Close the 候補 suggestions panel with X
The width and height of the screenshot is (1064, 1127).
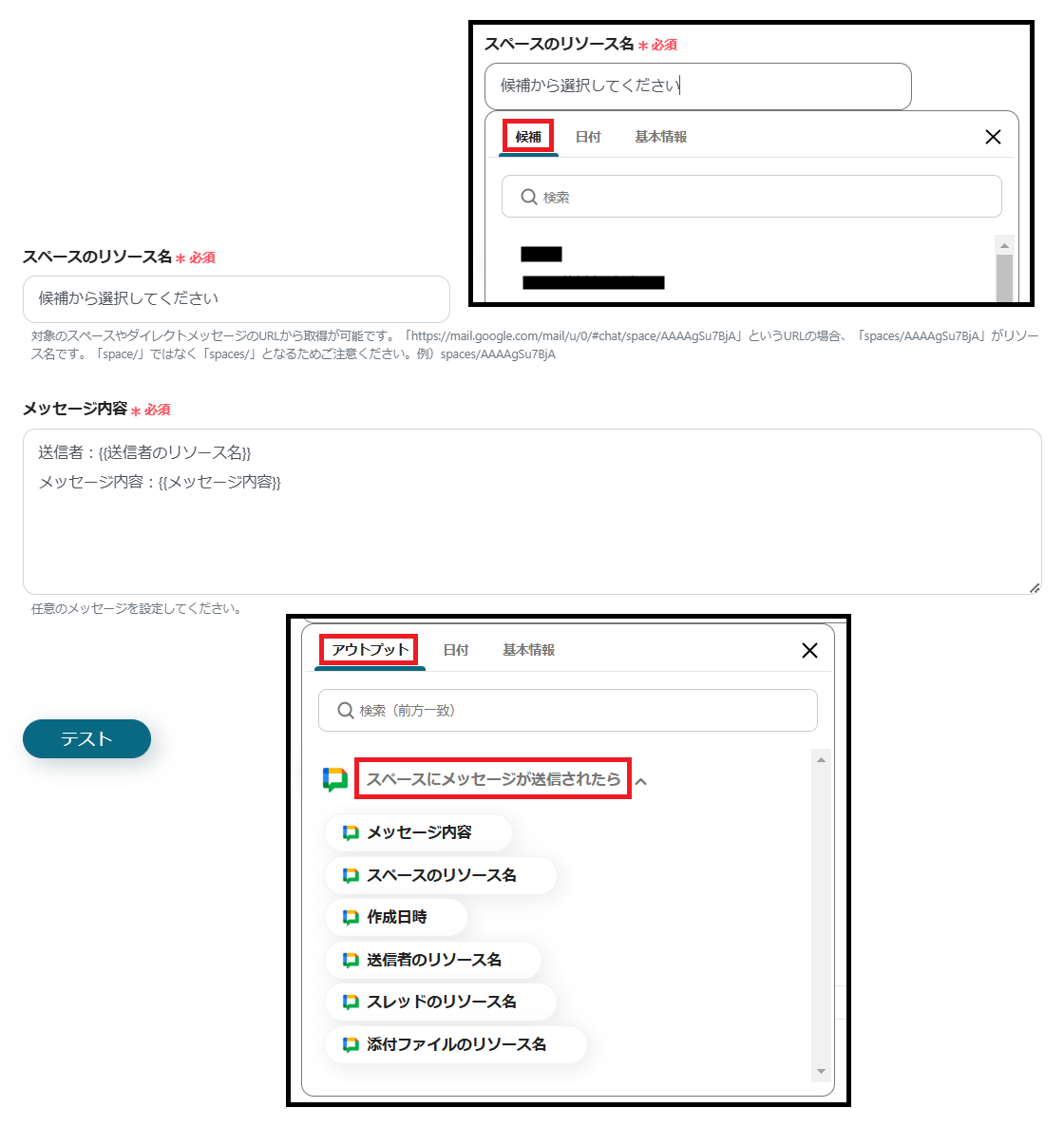pyautogui.click(x=993, y=137)
